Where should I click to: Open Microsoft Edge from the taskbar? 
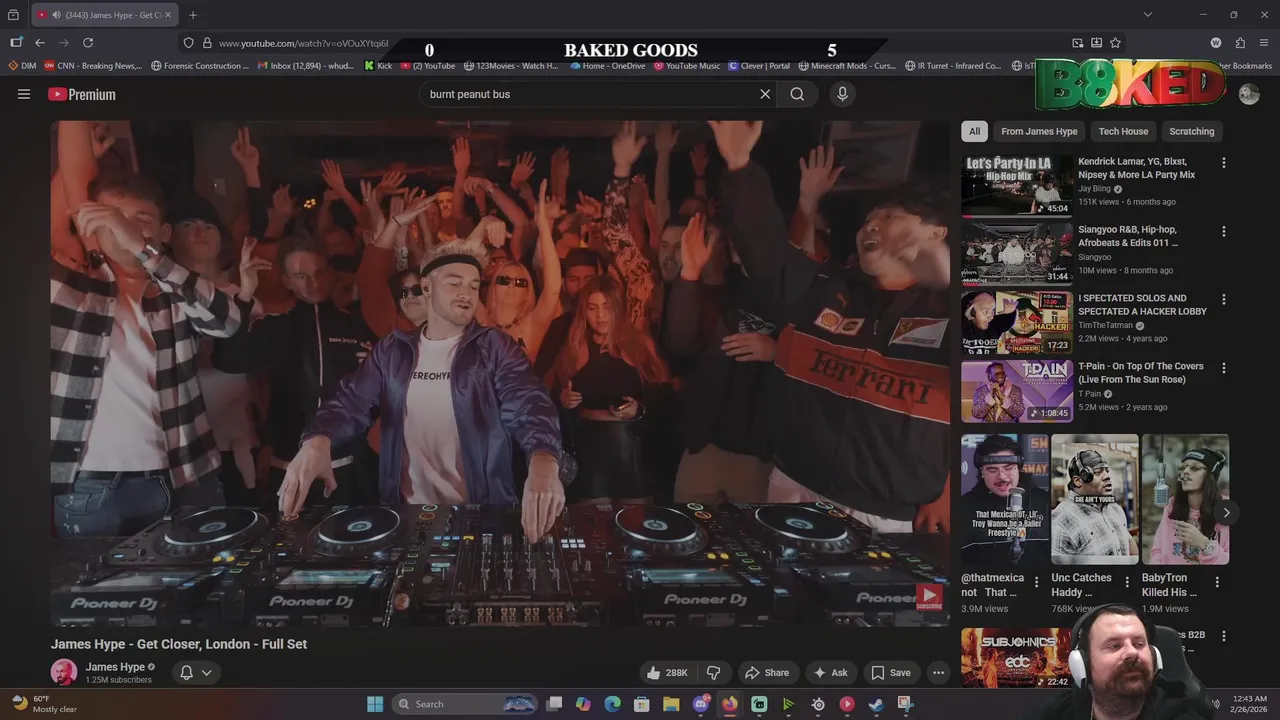pos(613,704)
